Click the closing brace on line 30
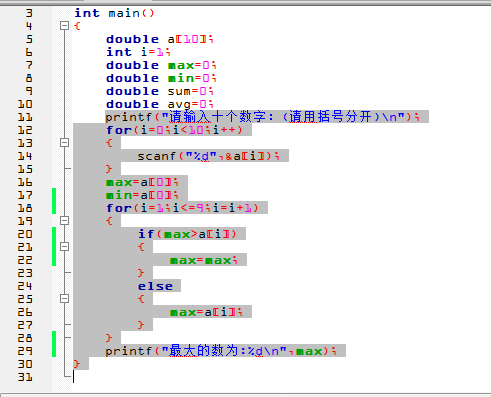 [x=77, y=364]
